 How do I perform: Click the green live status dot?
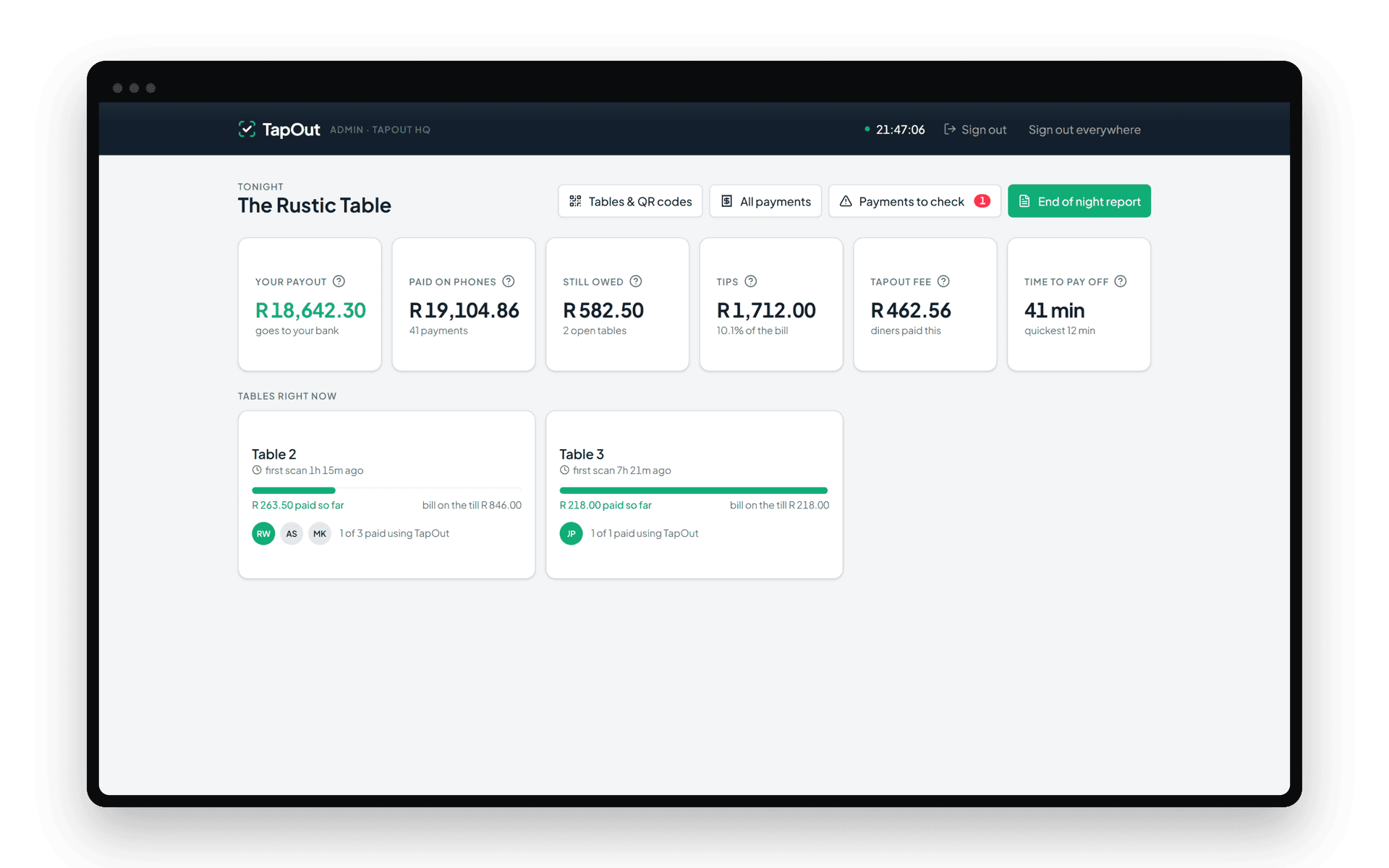pyautogui.click(x=867, y=129)
